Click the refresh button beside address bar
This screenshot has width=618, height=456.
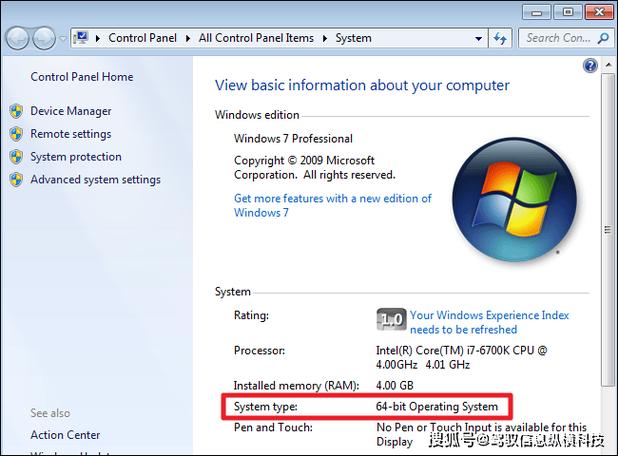tap(500, 39)
